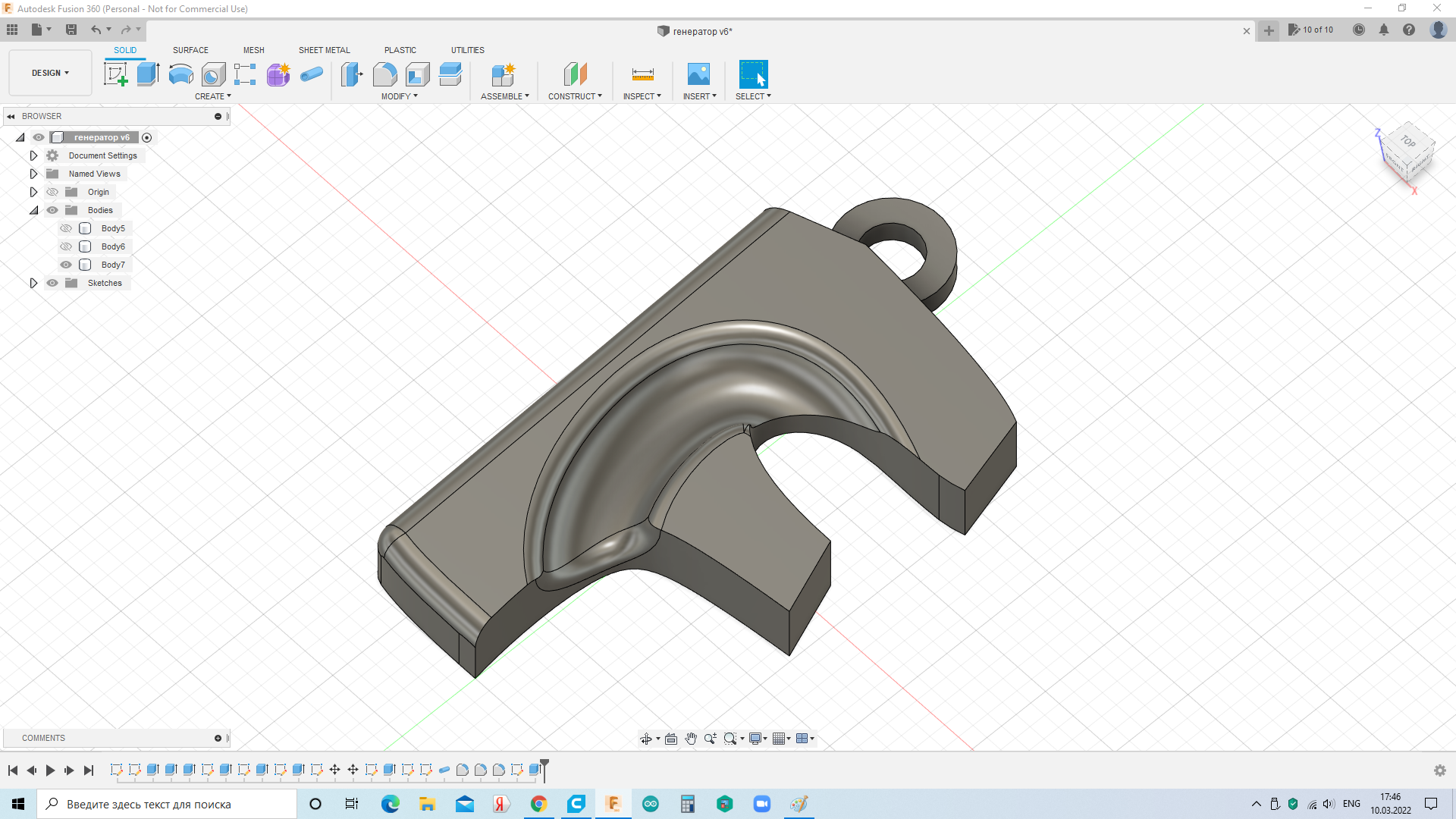Switch to the SHEET METAL tab
1456x819 pixels.
pos(324,50)
